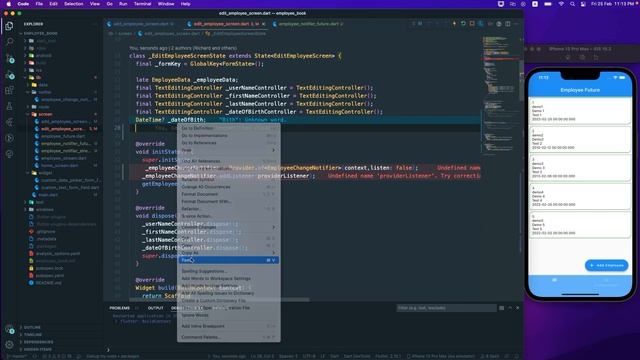Open pubspec.yaml in explorer

(49, 276)
